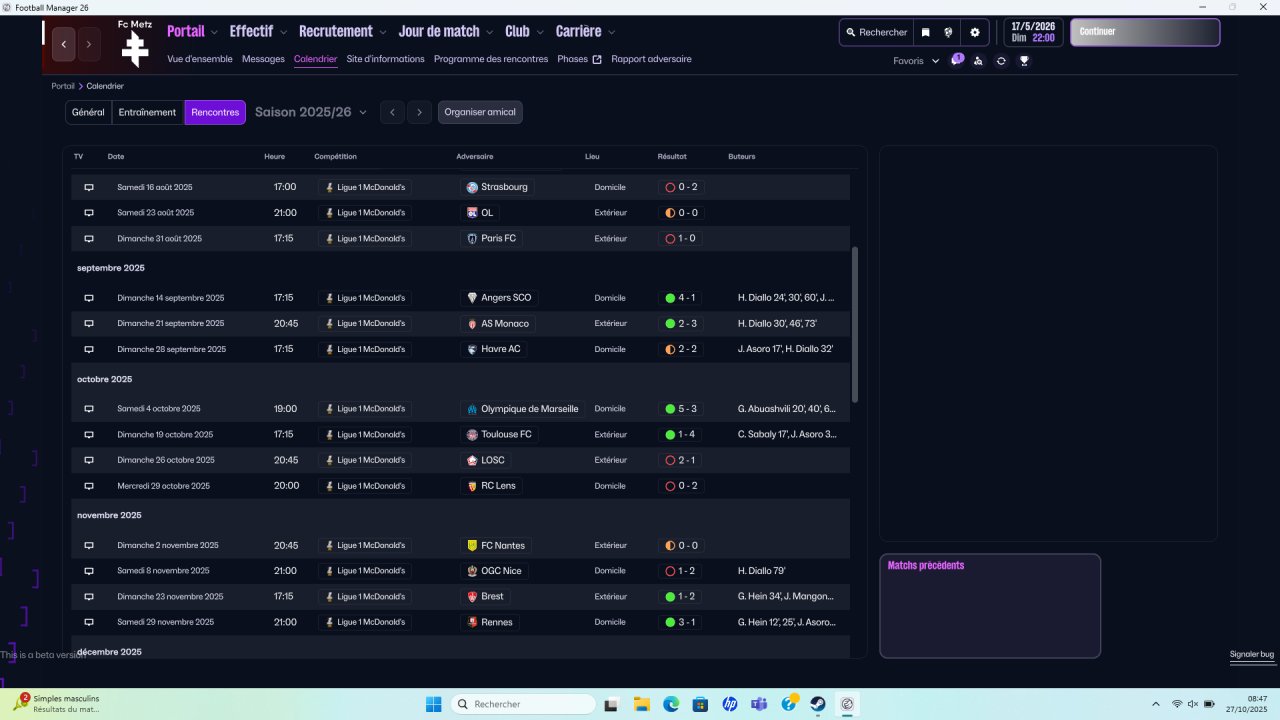Open the Rapport adversaire tab
Image resolution: width=1280 pixels, height=720 pixels.
pyautogui.click(x=651, y=59)
